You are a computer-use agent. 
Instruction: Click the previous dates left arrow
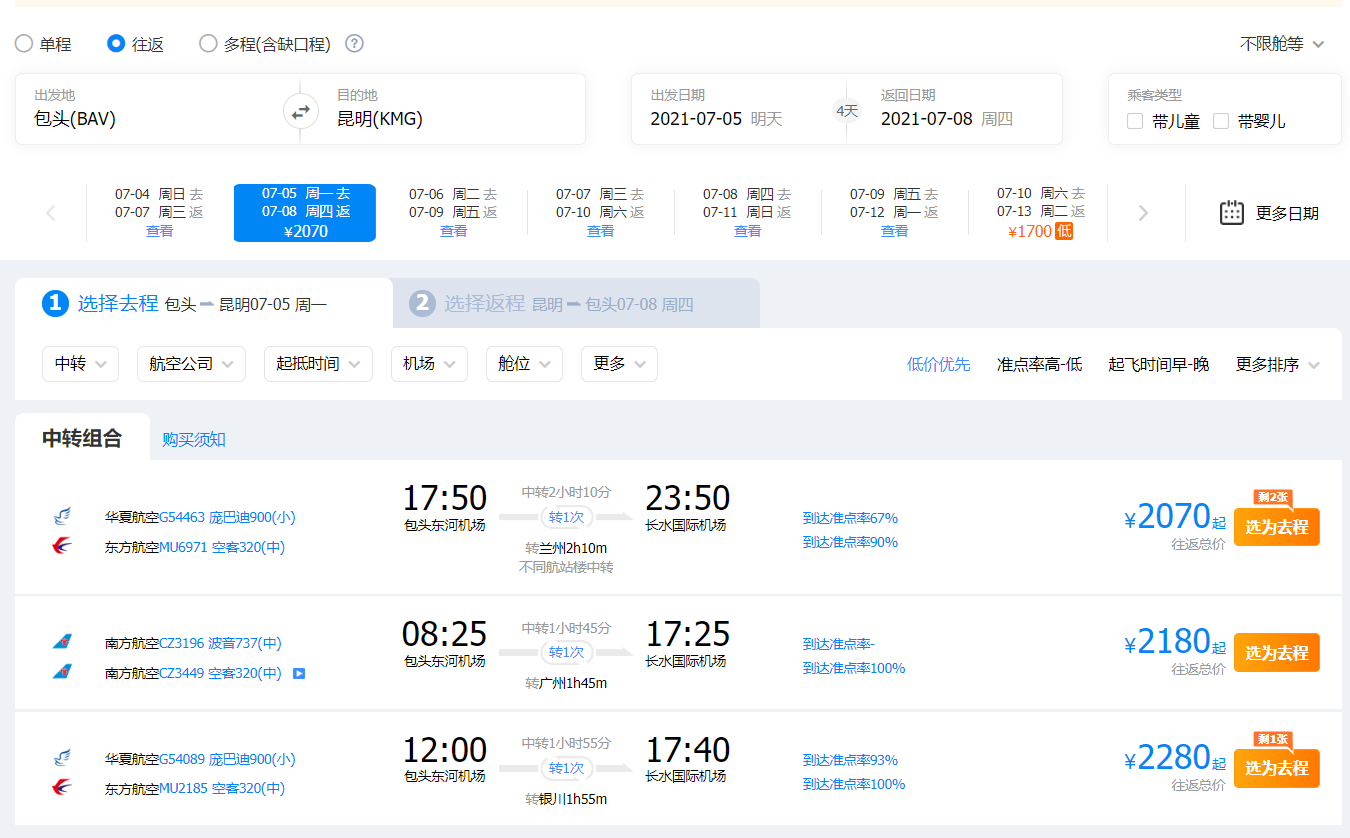pyautogui.click(x=51, y=213)
